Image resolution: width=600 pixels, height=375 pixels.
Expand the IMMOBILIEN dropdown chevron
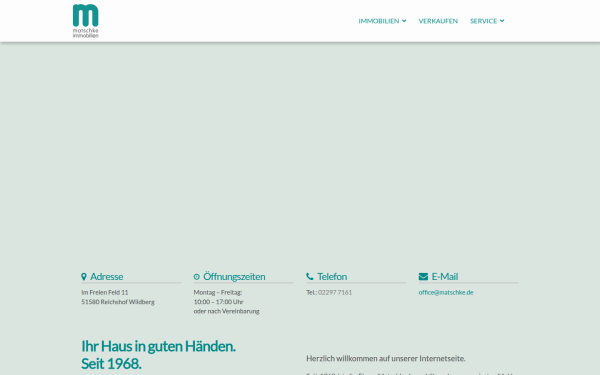pos(404,21)
